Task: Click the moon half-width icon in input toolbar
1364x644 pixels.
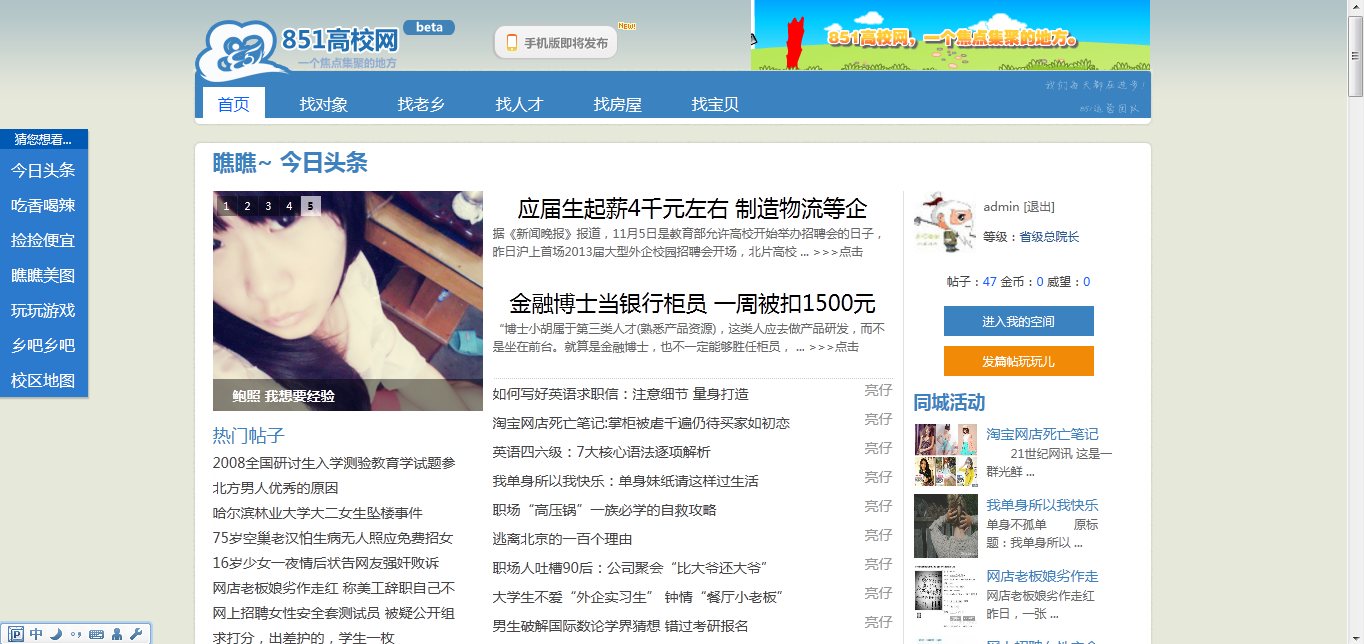Action: point(56,634)
